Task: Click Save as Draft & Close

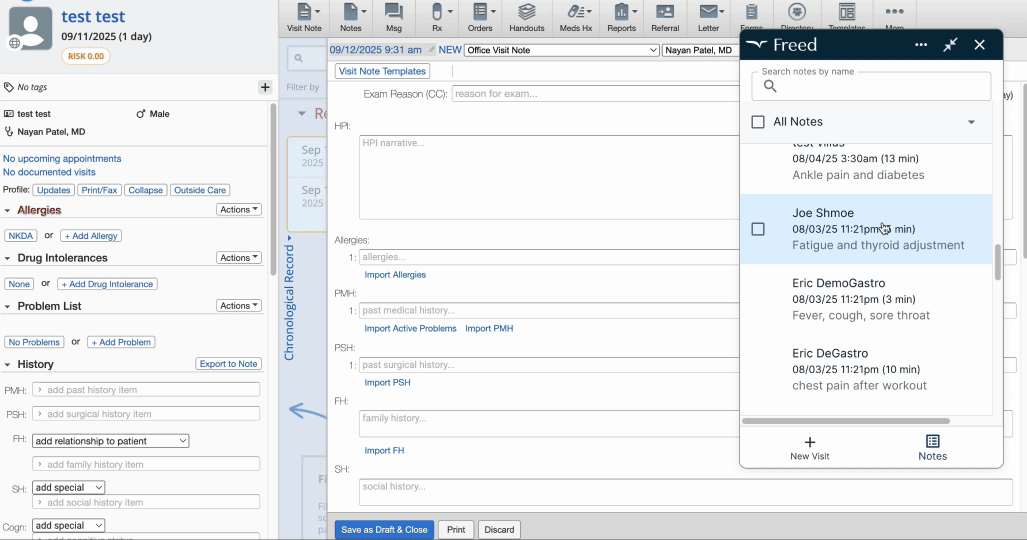Action: click(384, 530)
